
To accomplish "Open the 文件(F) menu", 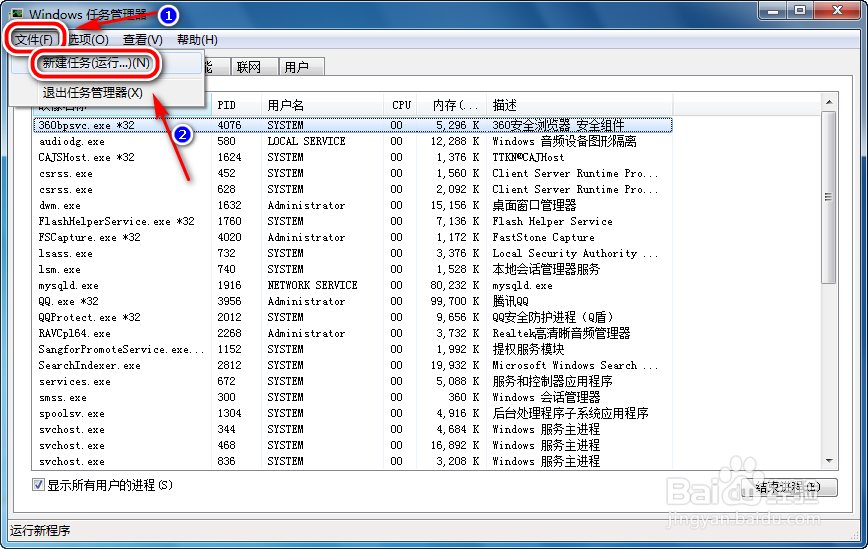I will 34,40.
